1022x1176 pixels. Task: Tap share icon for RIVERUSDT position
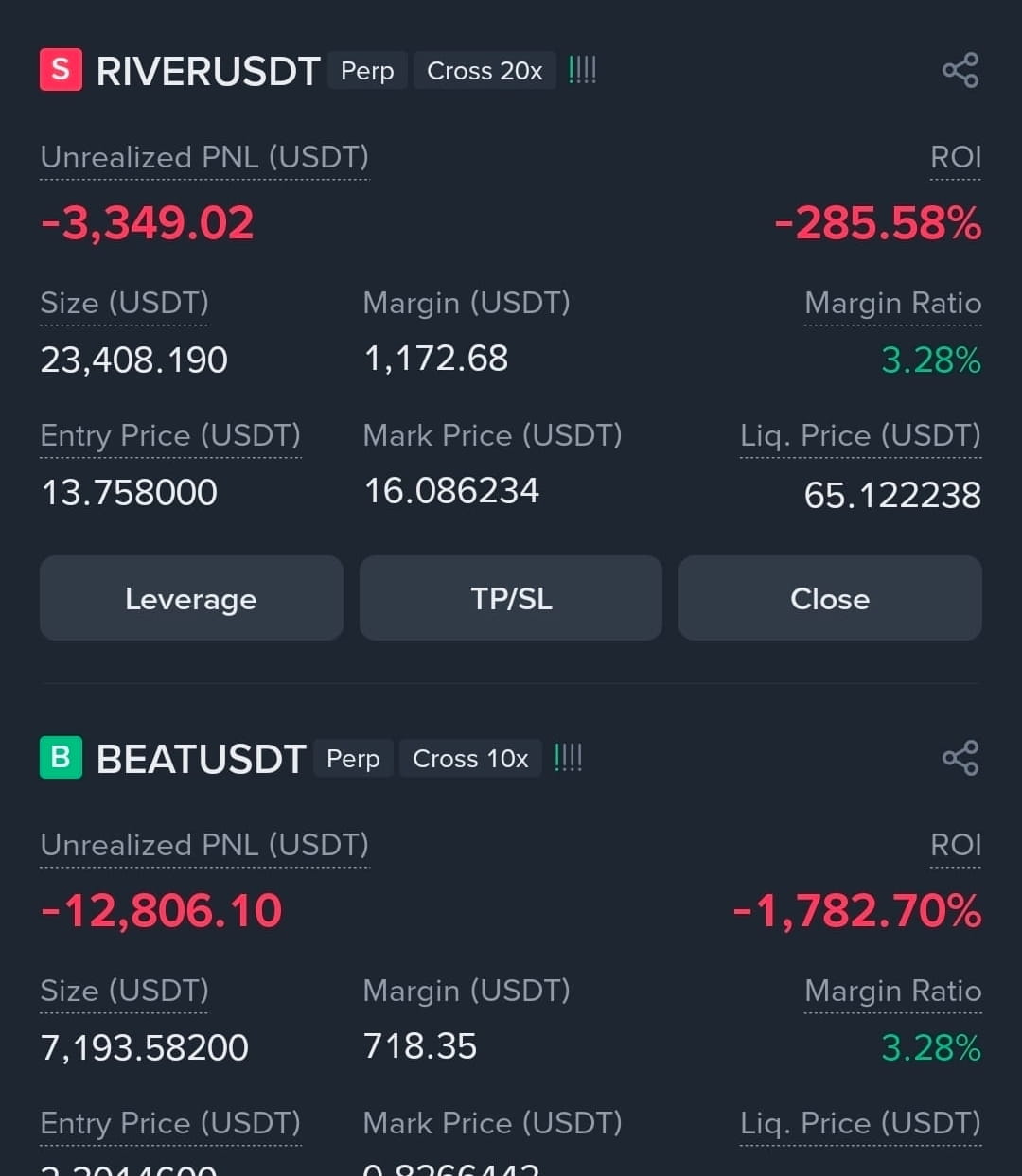(960, 71)
